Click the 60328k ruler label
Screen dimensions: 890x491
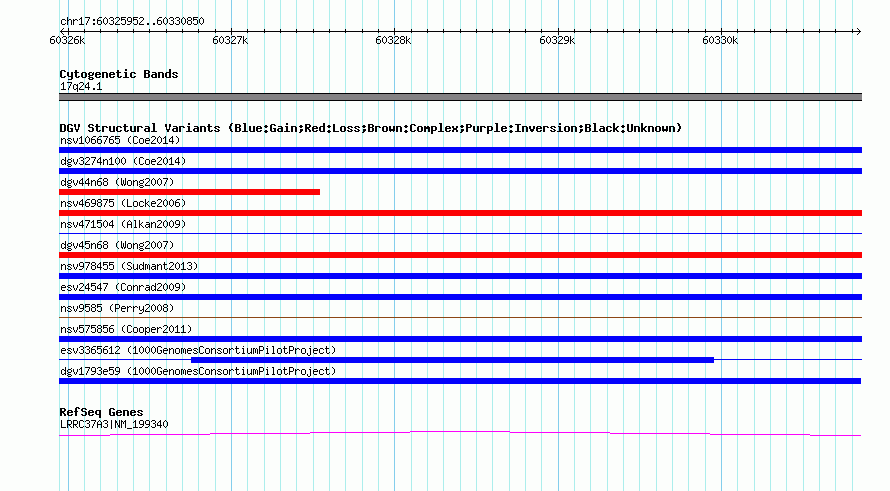393,40
